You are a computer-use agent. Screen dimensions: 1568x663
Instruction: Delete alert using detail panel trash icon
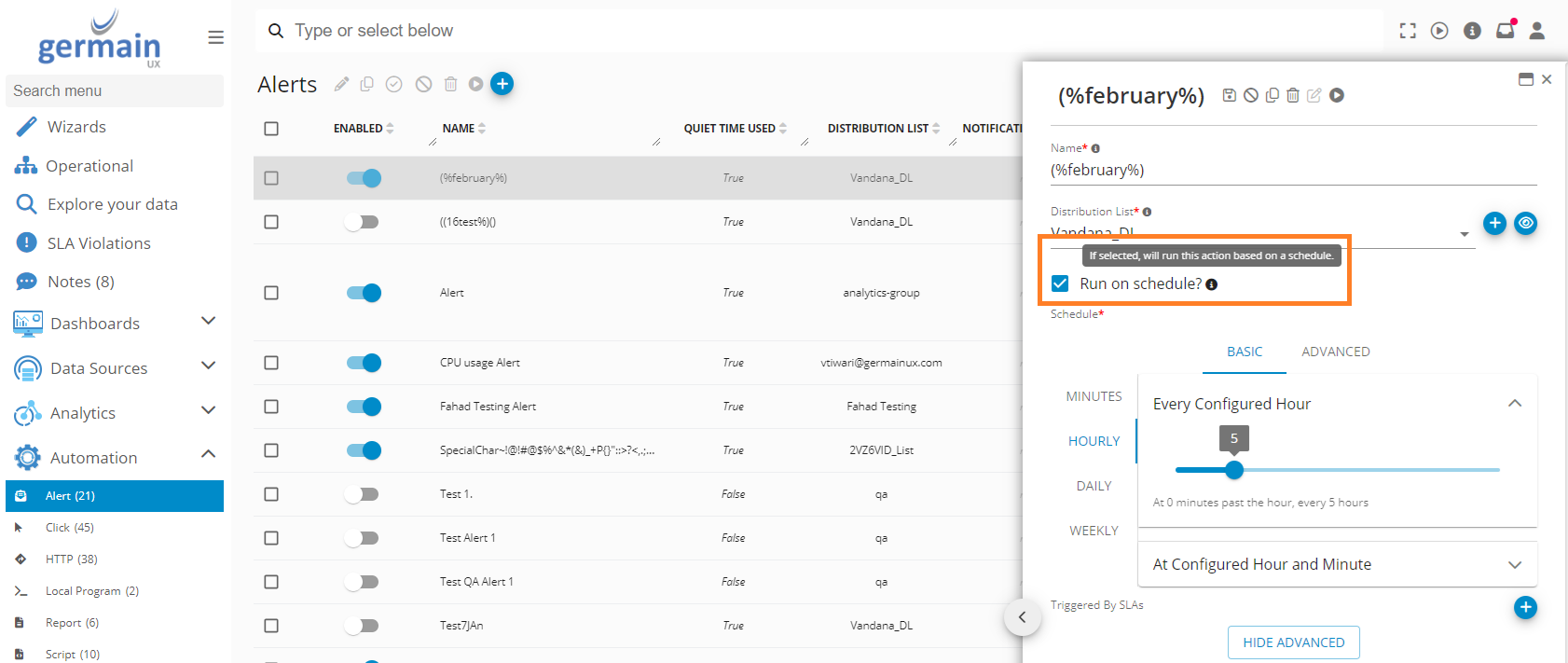1293,95
